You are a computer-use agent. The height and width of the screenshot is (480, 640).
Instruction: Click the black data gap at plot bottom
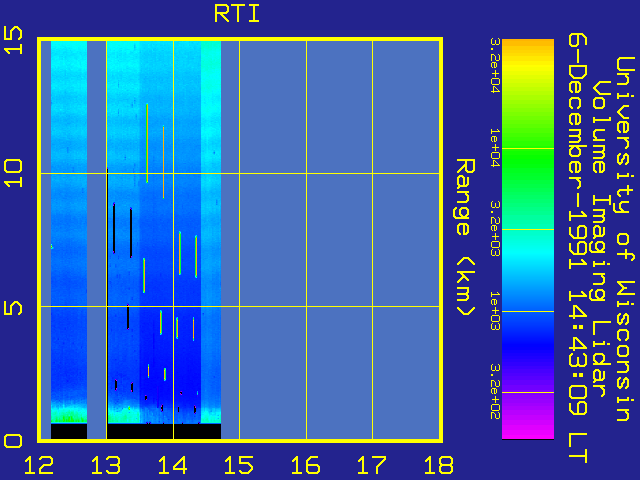[164, 431]
